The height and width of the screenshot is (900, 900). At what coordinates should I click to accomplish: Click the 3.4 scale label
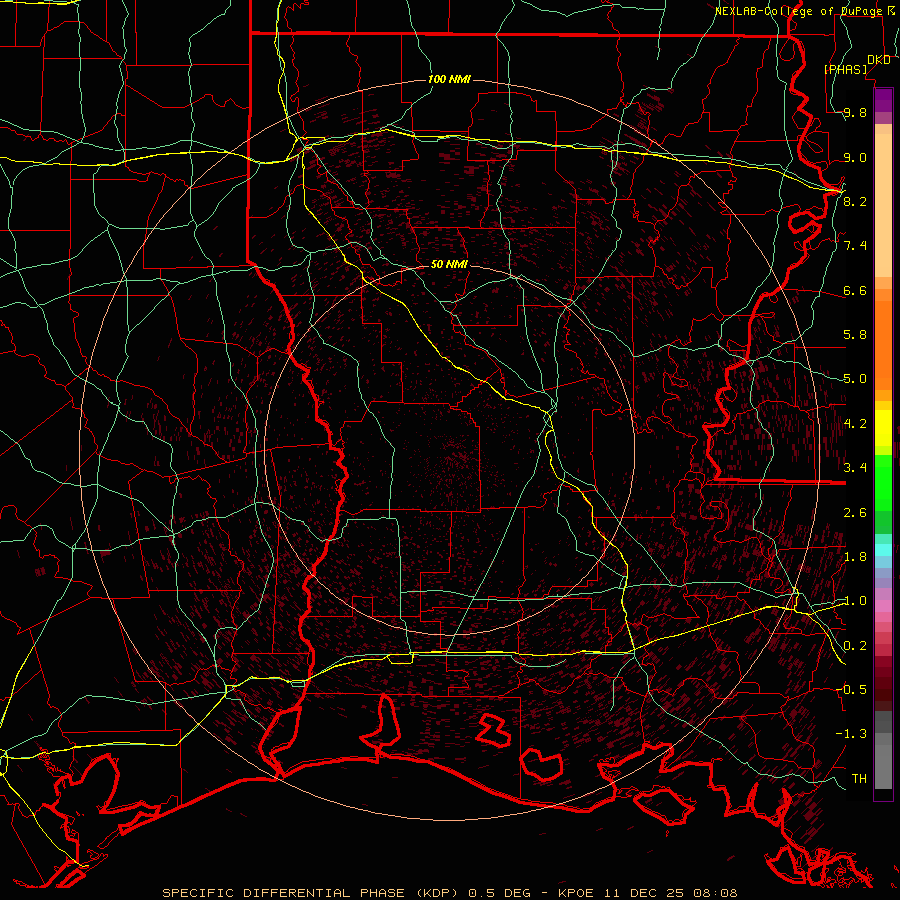pos(855,467)
